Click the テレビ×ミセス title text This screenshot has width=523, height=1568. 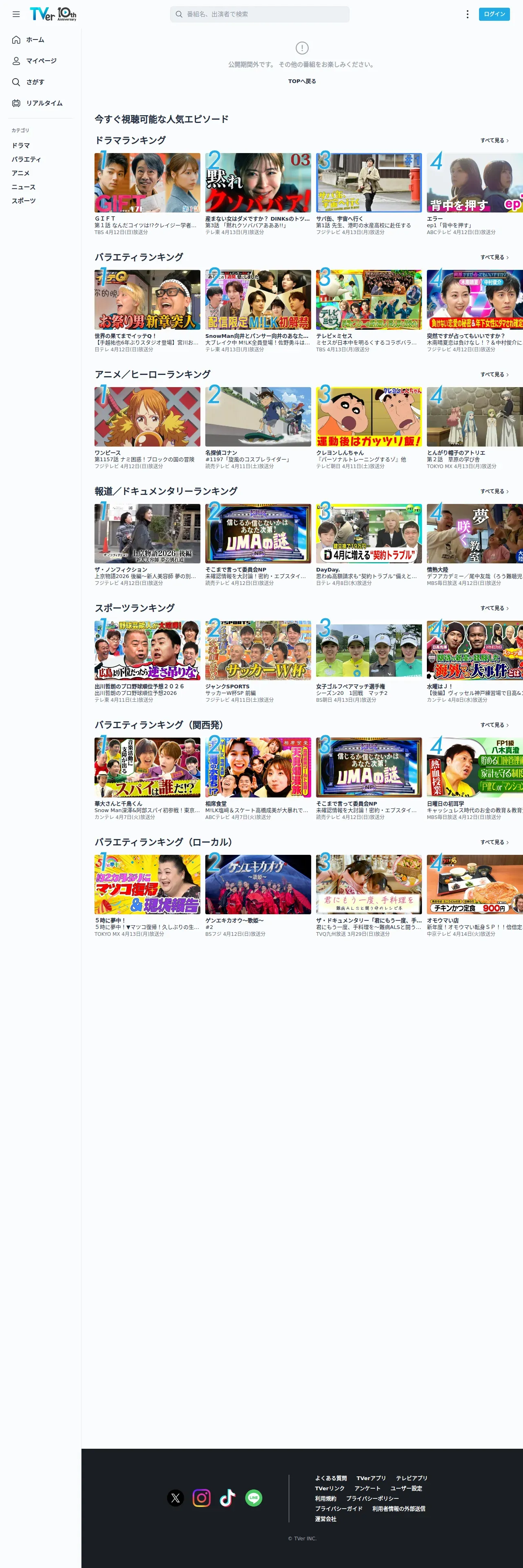point(334,336)
